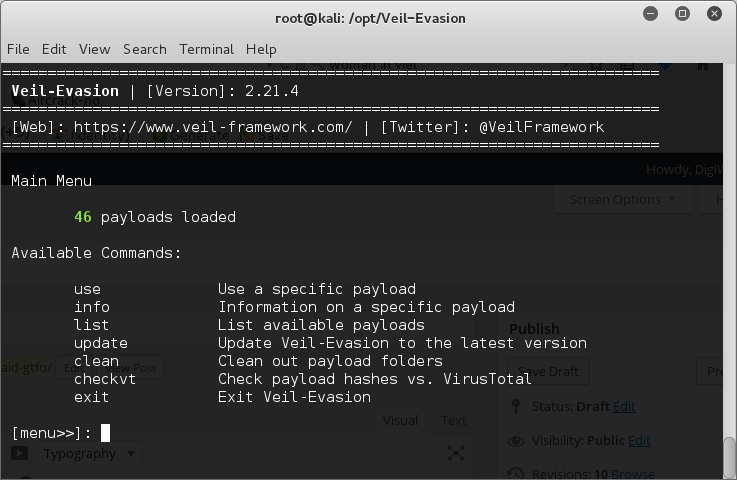
Task: Click Edit link next to Status: Draft
Action: tap(624, 406)
